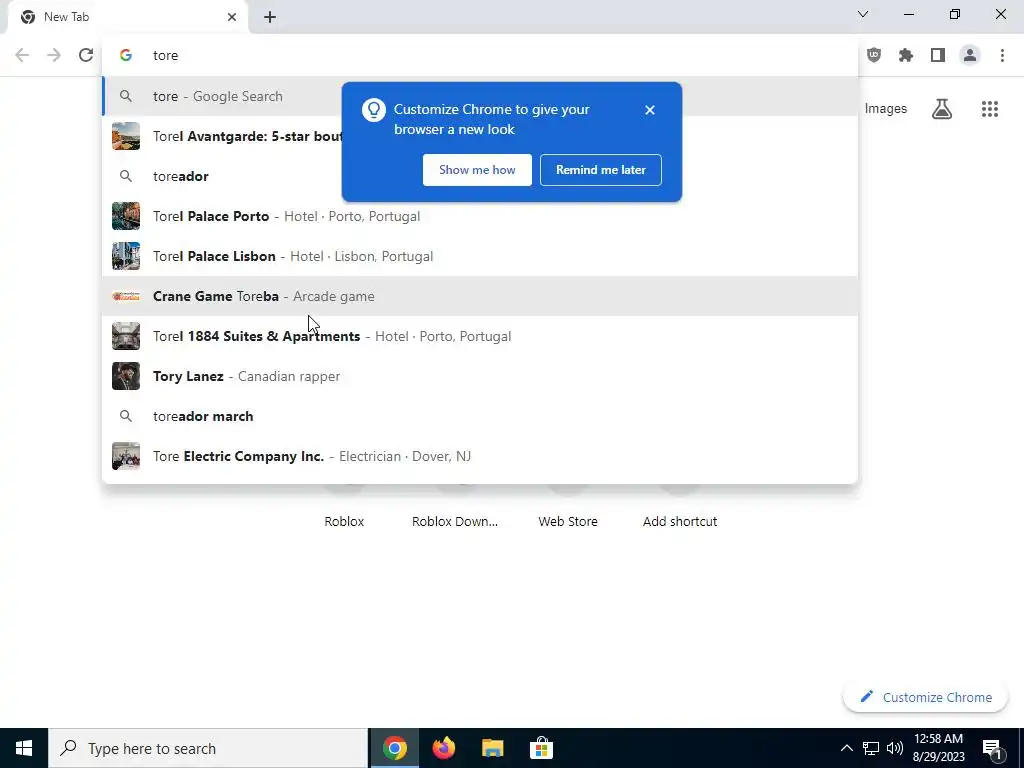The image size is (1024, 768).
Task: Reload the current page
Action: (x=86, y=55)
